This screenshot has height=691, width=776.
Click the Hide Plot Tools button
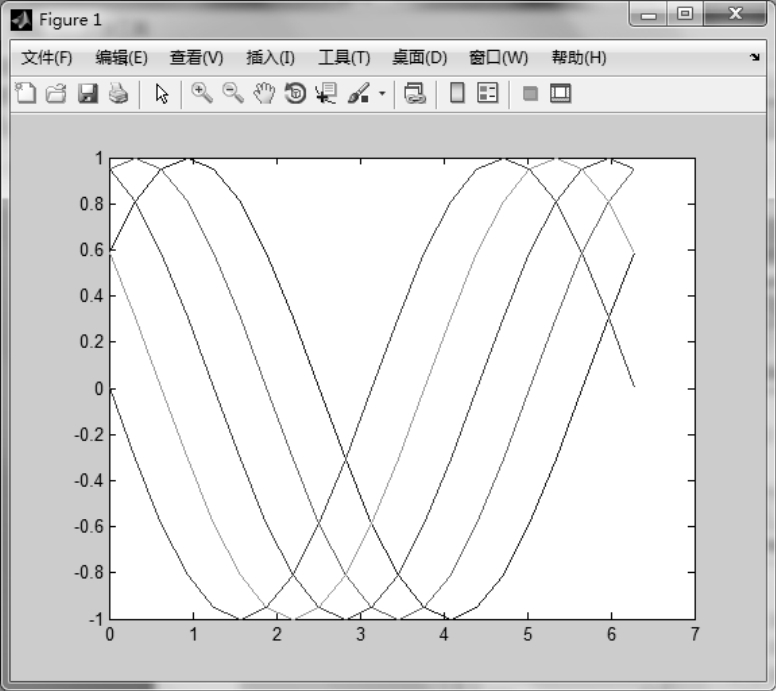point(530,94)
